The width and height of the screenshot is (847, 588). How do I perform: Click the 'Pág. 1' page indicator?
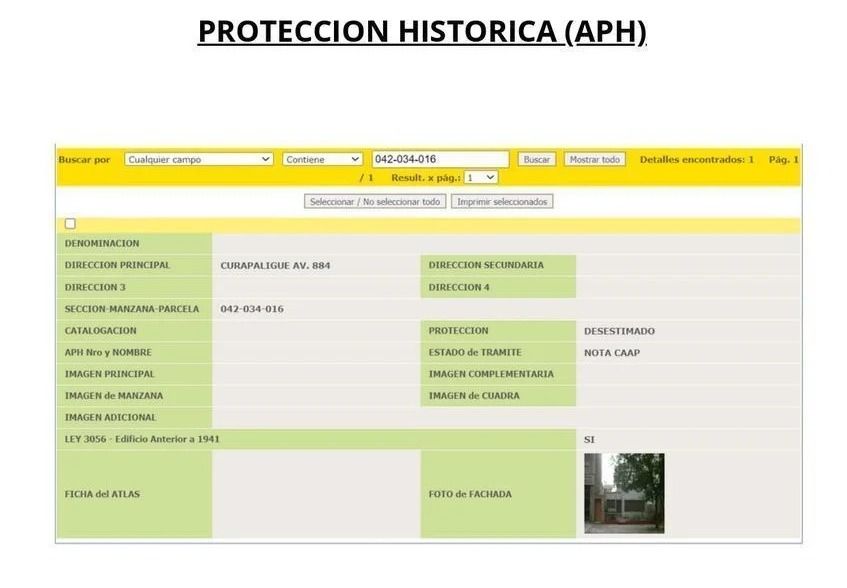coord(783,159)
